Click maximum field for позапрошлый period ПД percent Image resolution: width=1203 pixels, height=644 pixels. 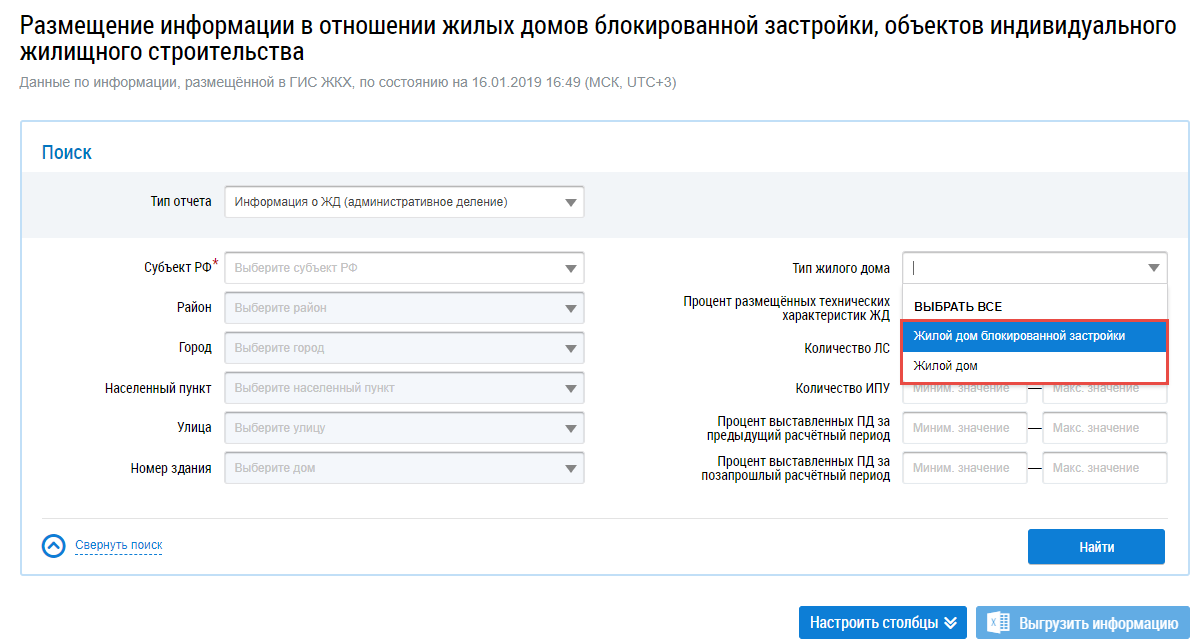pyautogui.click(x=1104, y=468)
